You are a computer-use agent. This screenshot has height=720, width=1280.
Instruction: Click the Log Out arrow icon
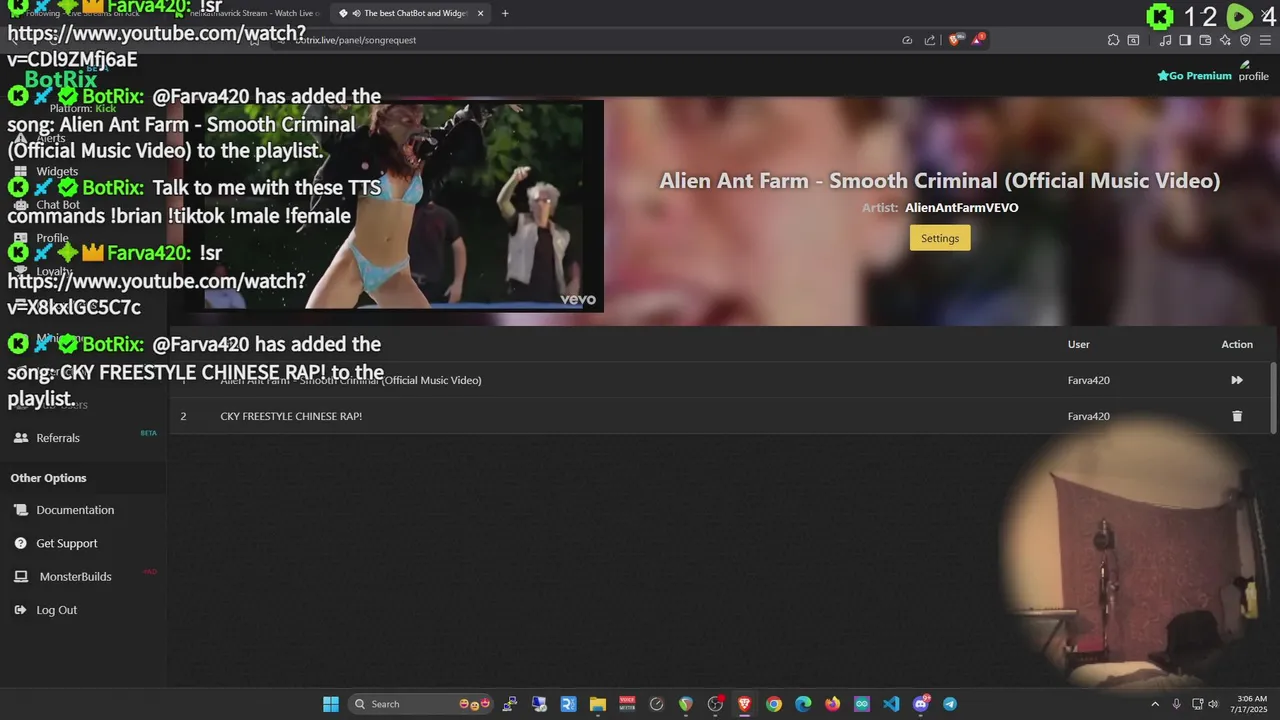coord(20,610)
